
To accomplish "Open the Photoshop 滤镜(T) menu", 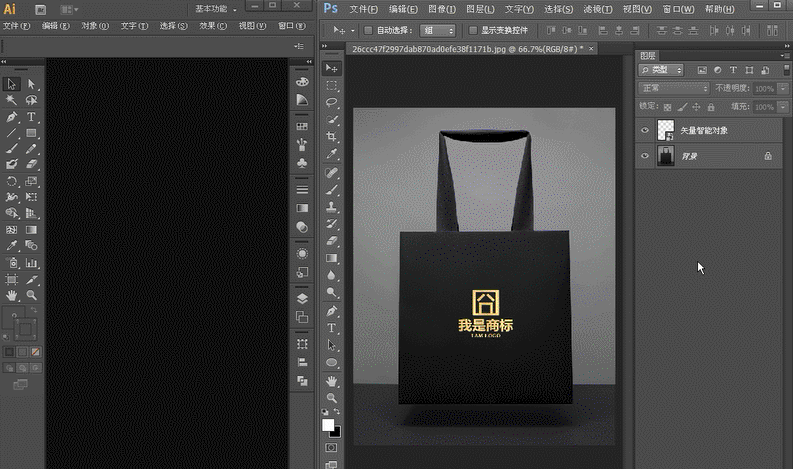I will click(x=598, y=9).
